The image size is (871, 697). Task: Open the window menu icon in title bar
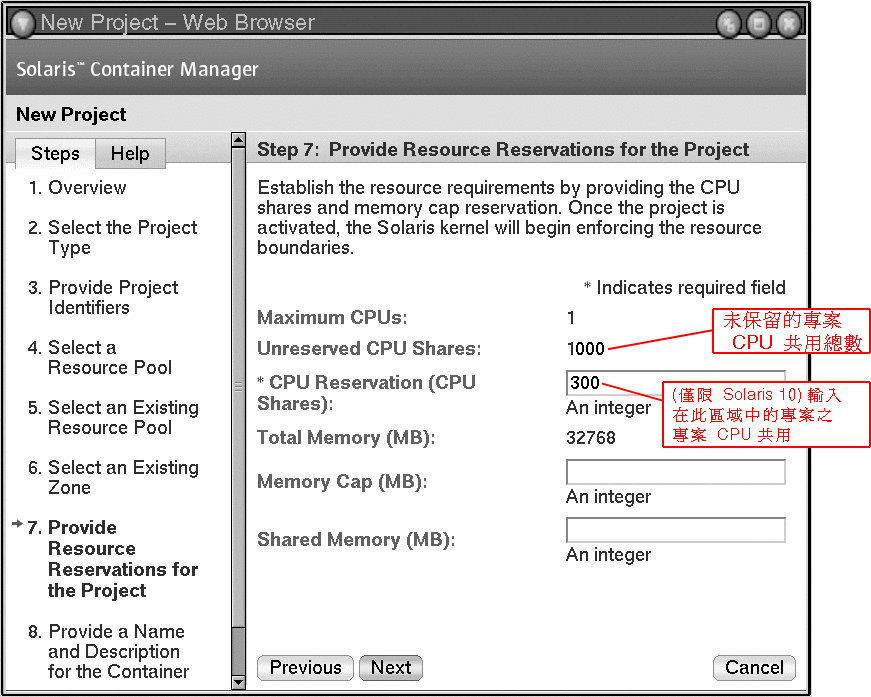tap(23, 23)
